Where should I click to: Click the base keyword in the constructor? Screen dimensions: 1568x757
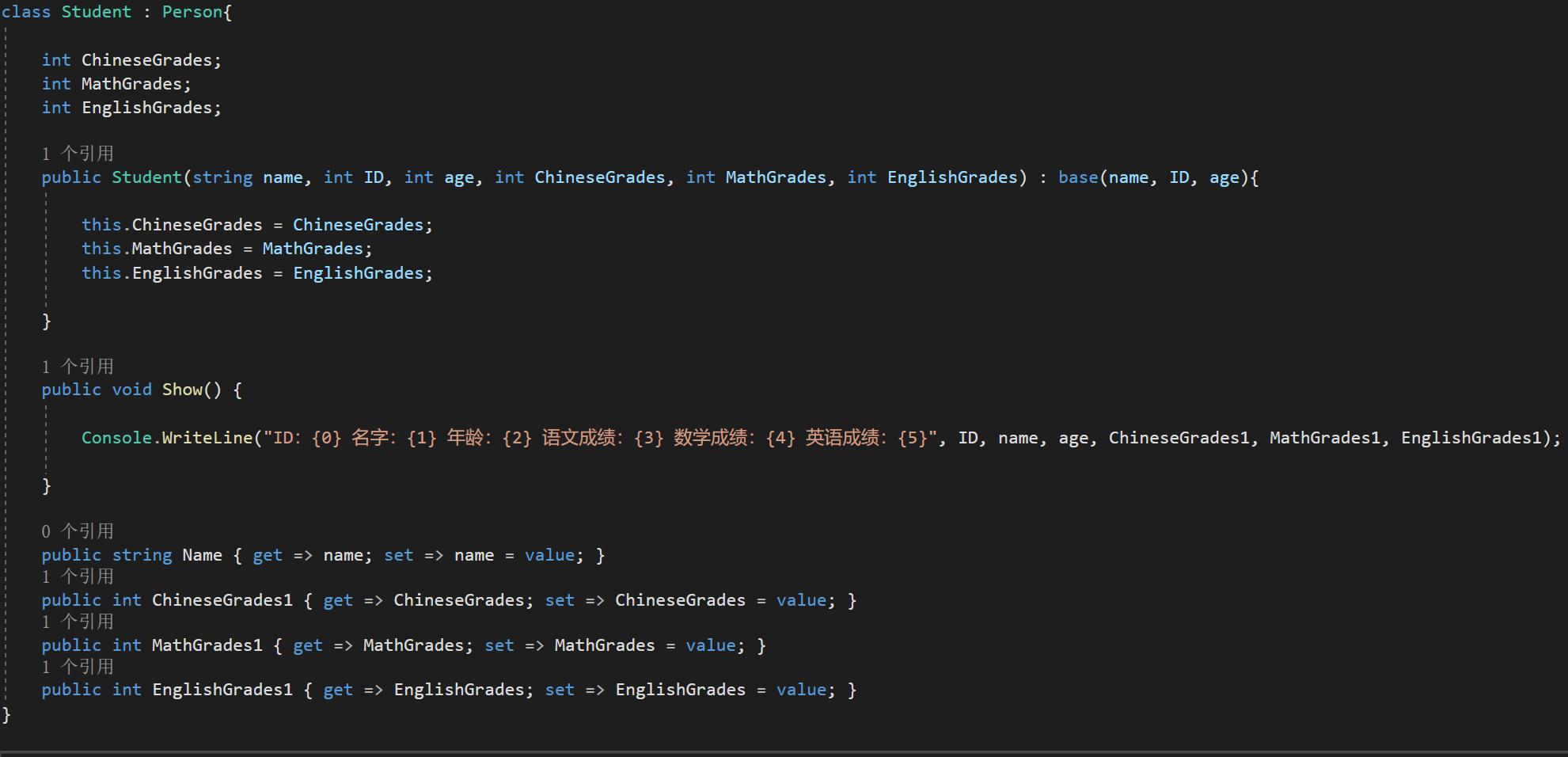tap(1078, 177)
